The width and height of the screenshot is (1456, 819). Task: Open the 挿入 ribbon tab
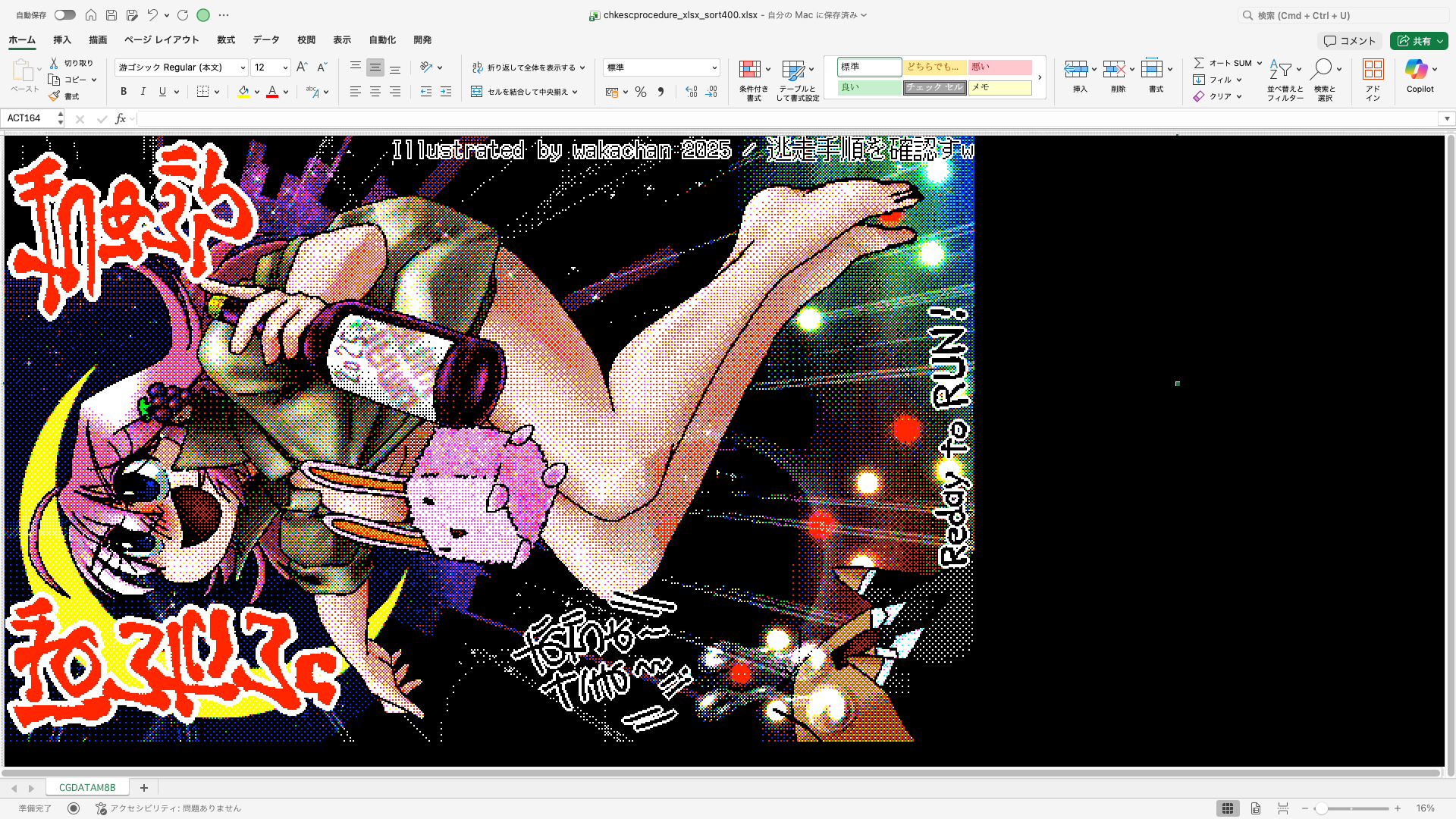tap(61, 39)
